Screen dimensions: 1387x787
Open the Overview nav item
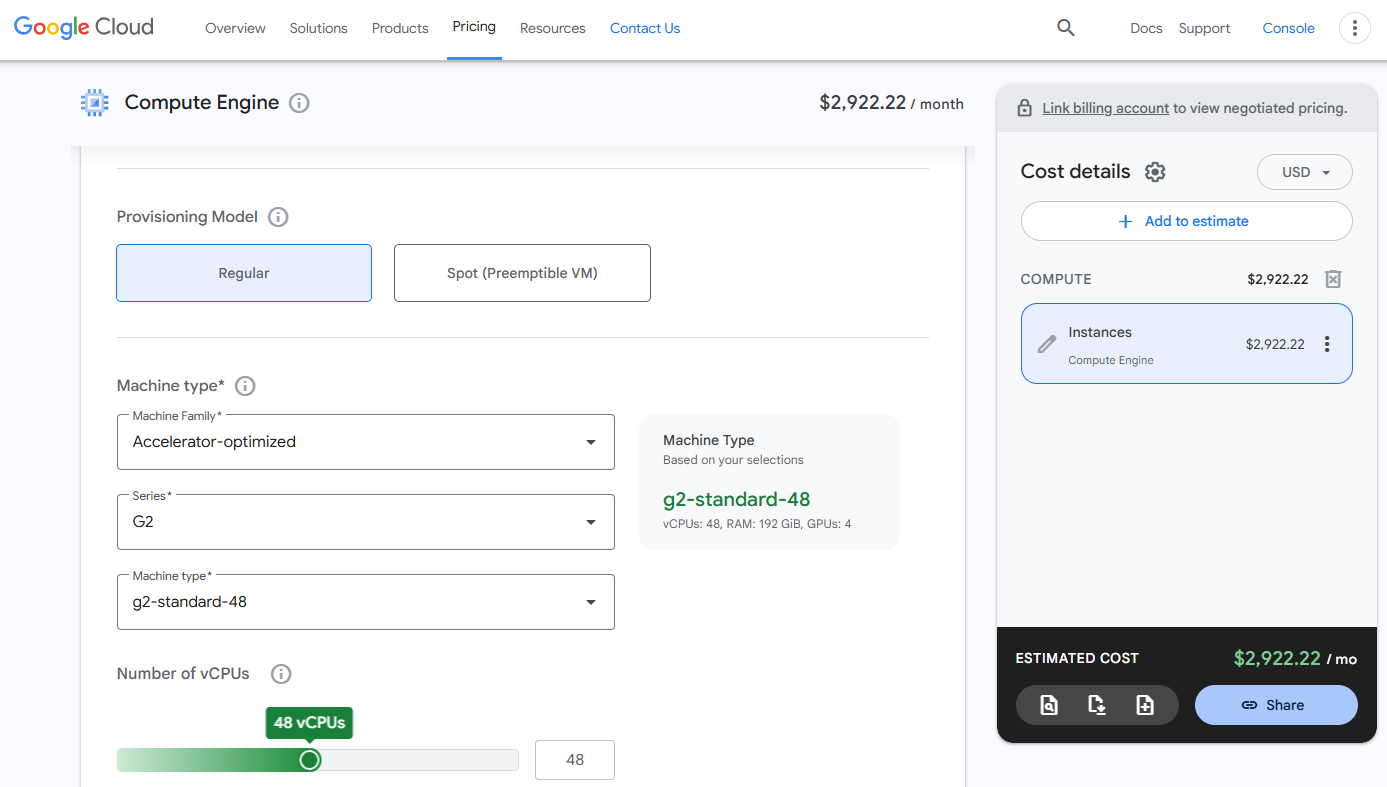pos(235,28)
